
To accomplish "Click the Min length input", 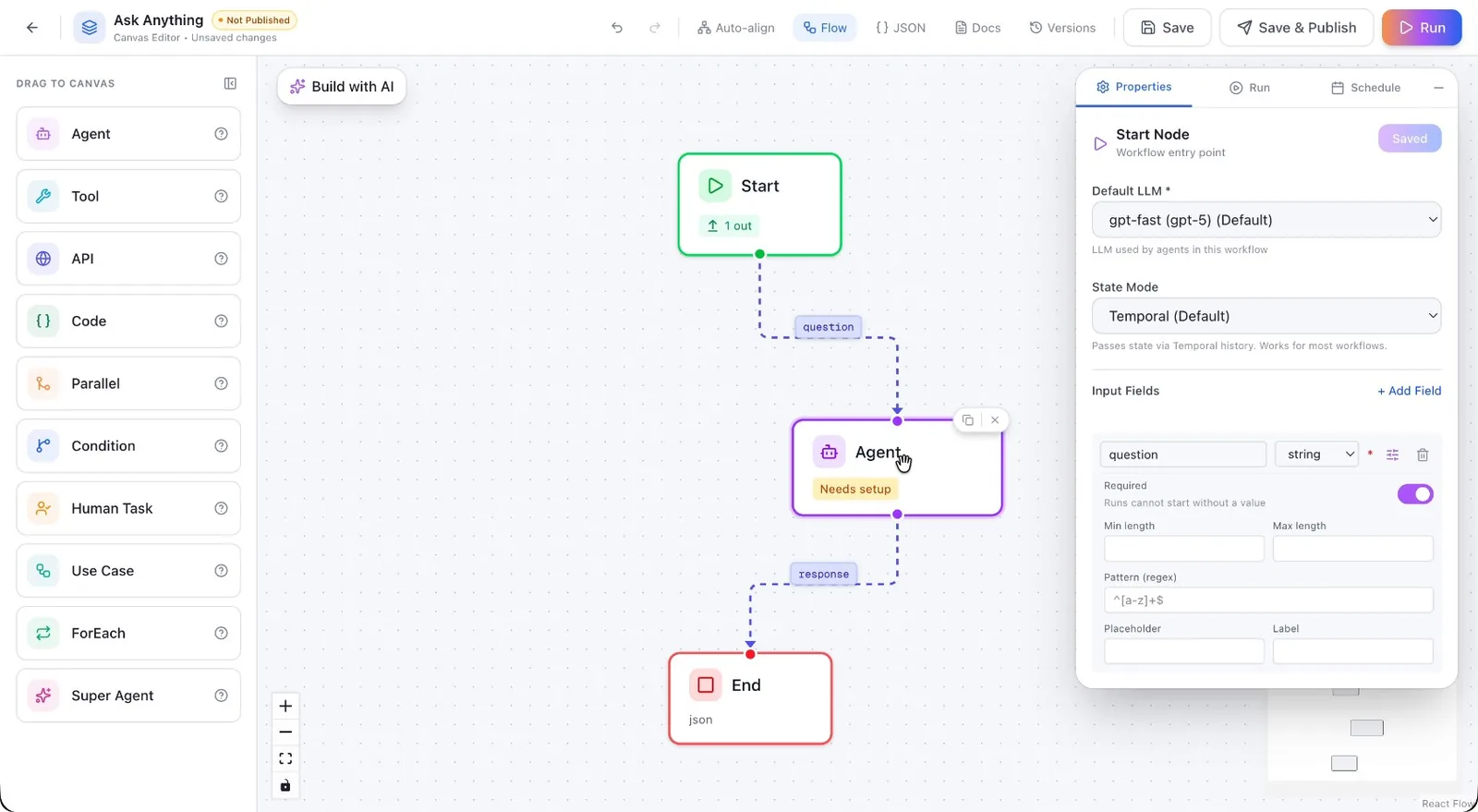I will click(1184, 549).
